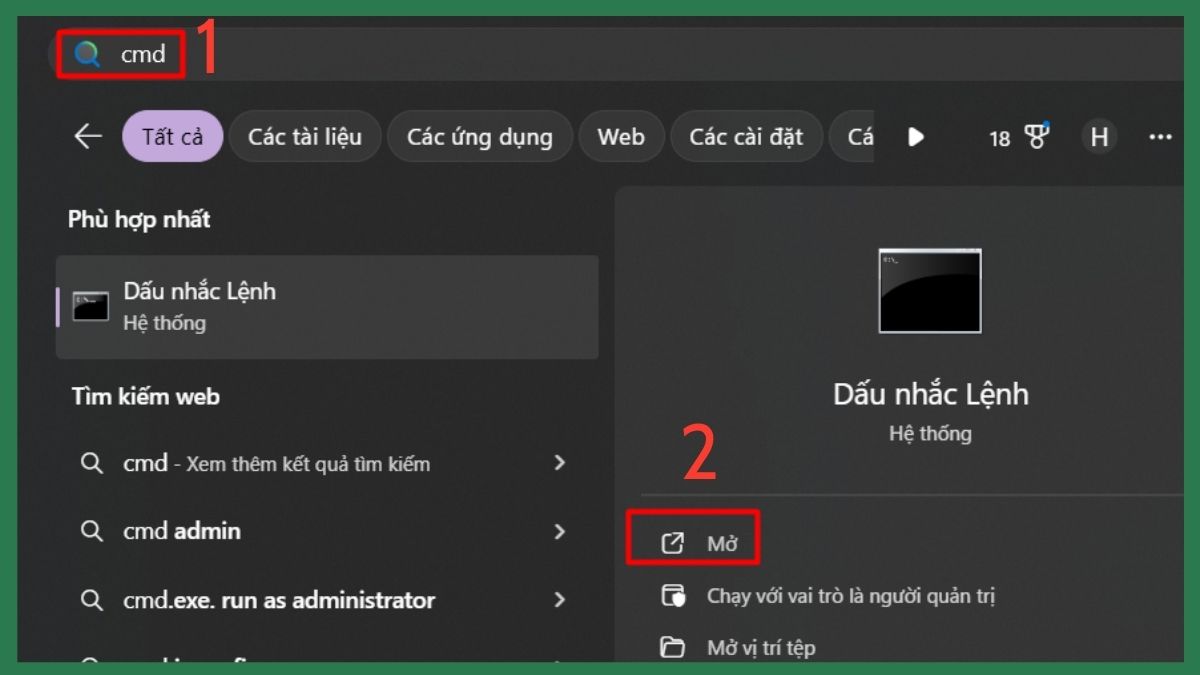Viewport: 1200px width, 675px height.
Task: Click the arrow to reveal more filter tabs
Action: [916, 138]
